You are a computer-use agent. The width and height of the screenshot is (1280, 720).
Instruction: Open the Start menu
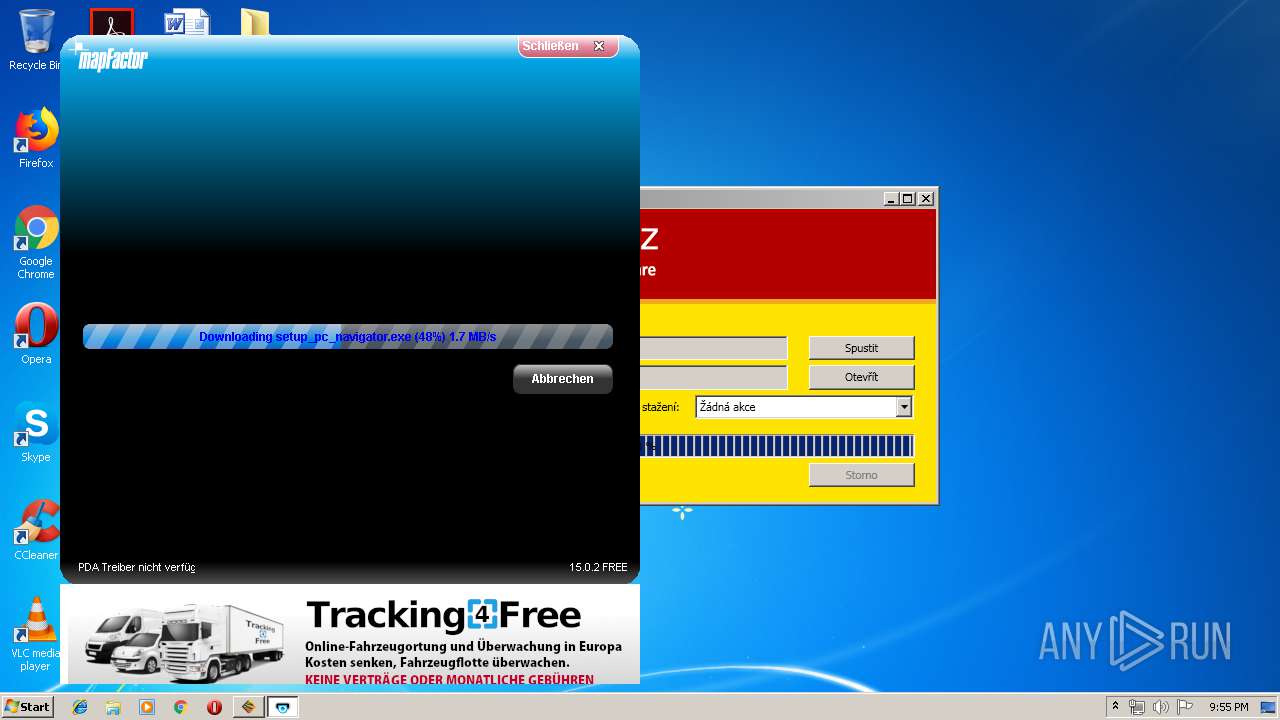click(27, 707)
